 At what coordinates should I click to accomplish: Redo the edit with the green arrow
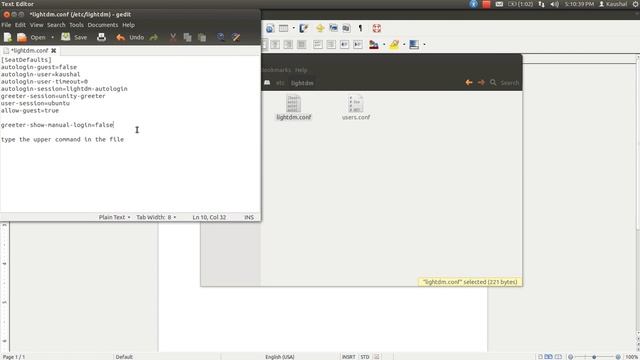coord(153,38)
